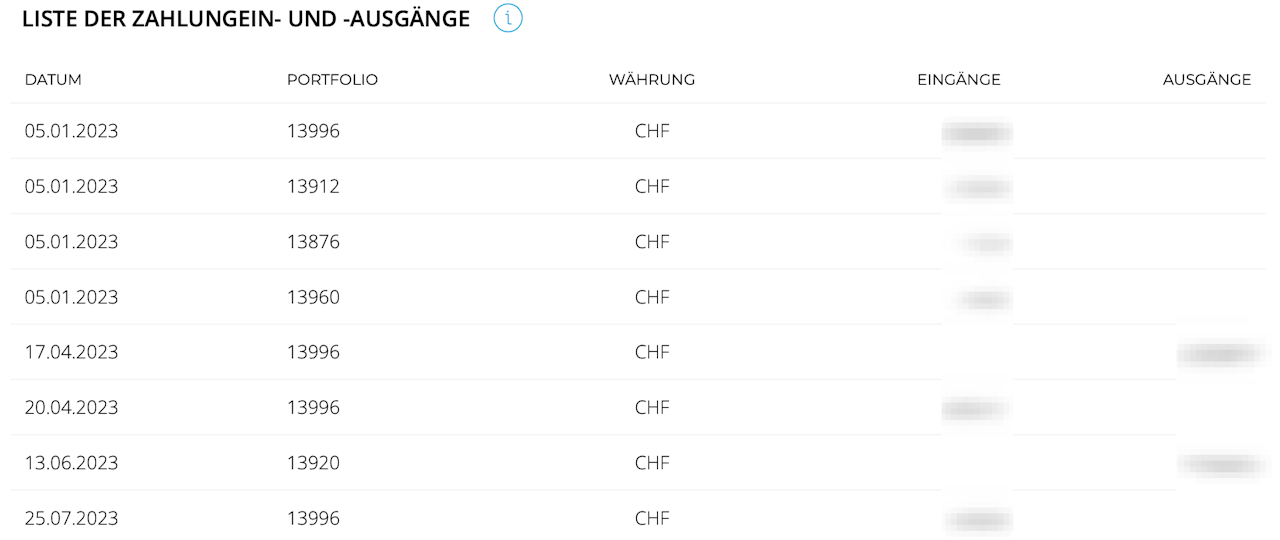The height and width of the screenshot is (540, 1280).
Task: Select the 13.06.2023 date cell
Action: (x=71, y=463)
